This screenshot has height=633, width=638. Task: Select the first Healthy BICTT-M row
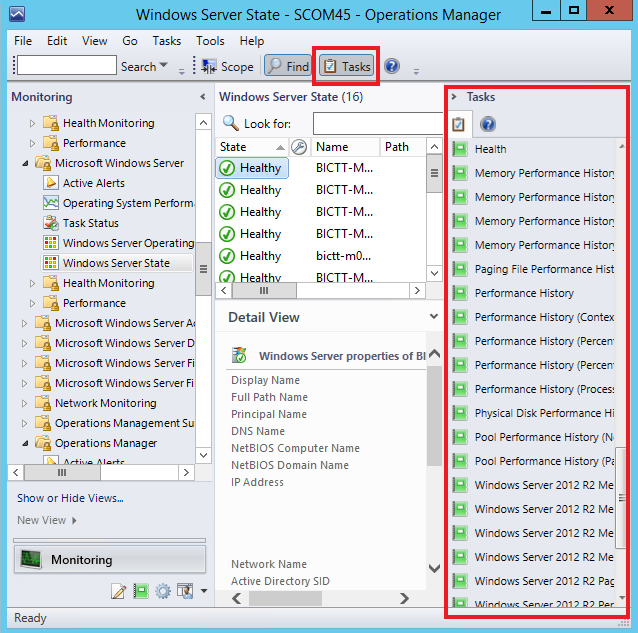320,168
